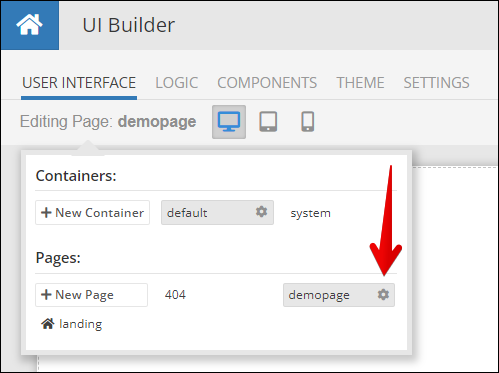Switch to the THEME tab
This screenshot has height=373, width=499.
tap(360, 83)
